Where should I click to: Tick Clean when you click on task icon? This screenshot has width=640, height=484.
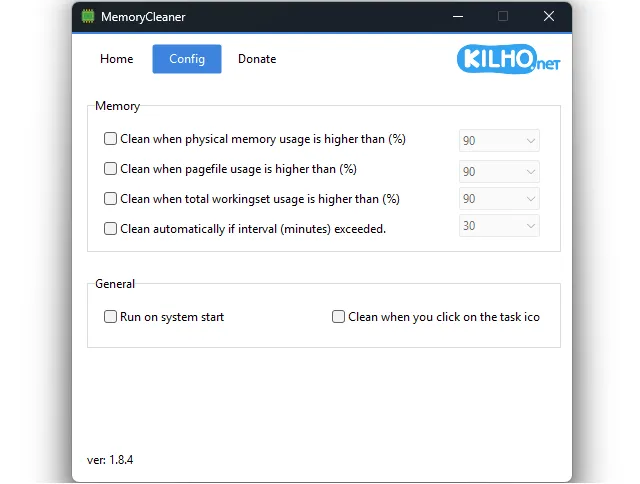[339, 317]
